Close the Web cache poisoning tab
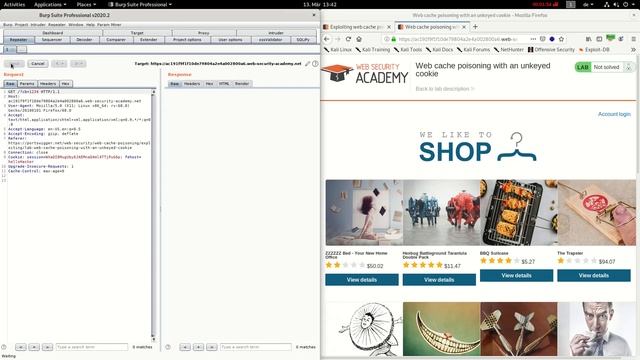 pos(464,27)
